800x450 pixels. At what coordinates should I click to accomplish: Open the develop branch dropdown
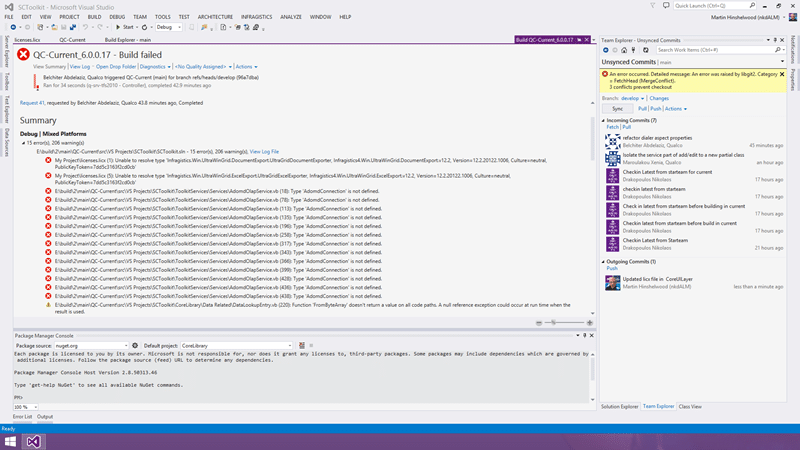633,98
